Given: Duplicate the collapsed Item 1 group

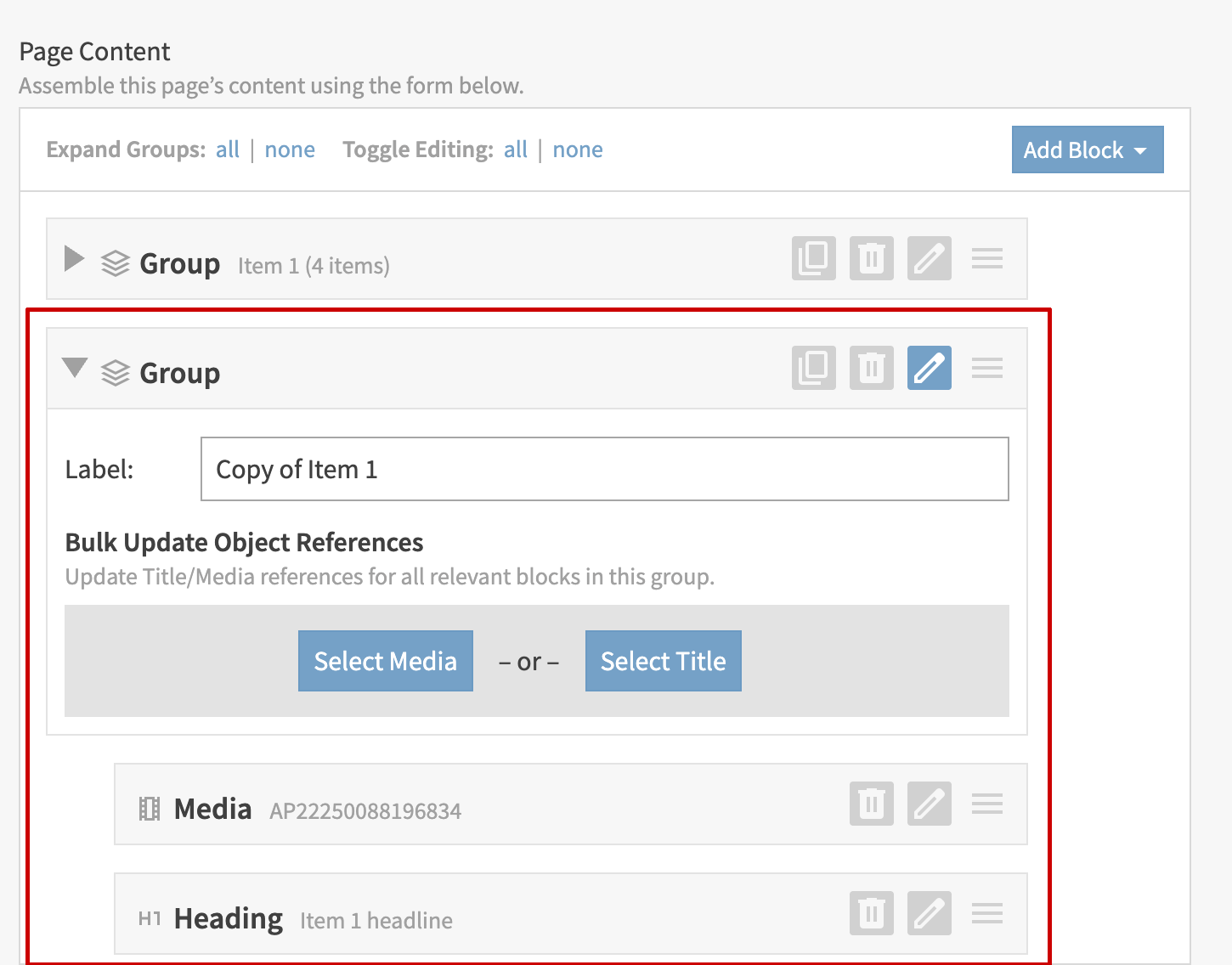Looking at the screenshot, I should point(813,258).
